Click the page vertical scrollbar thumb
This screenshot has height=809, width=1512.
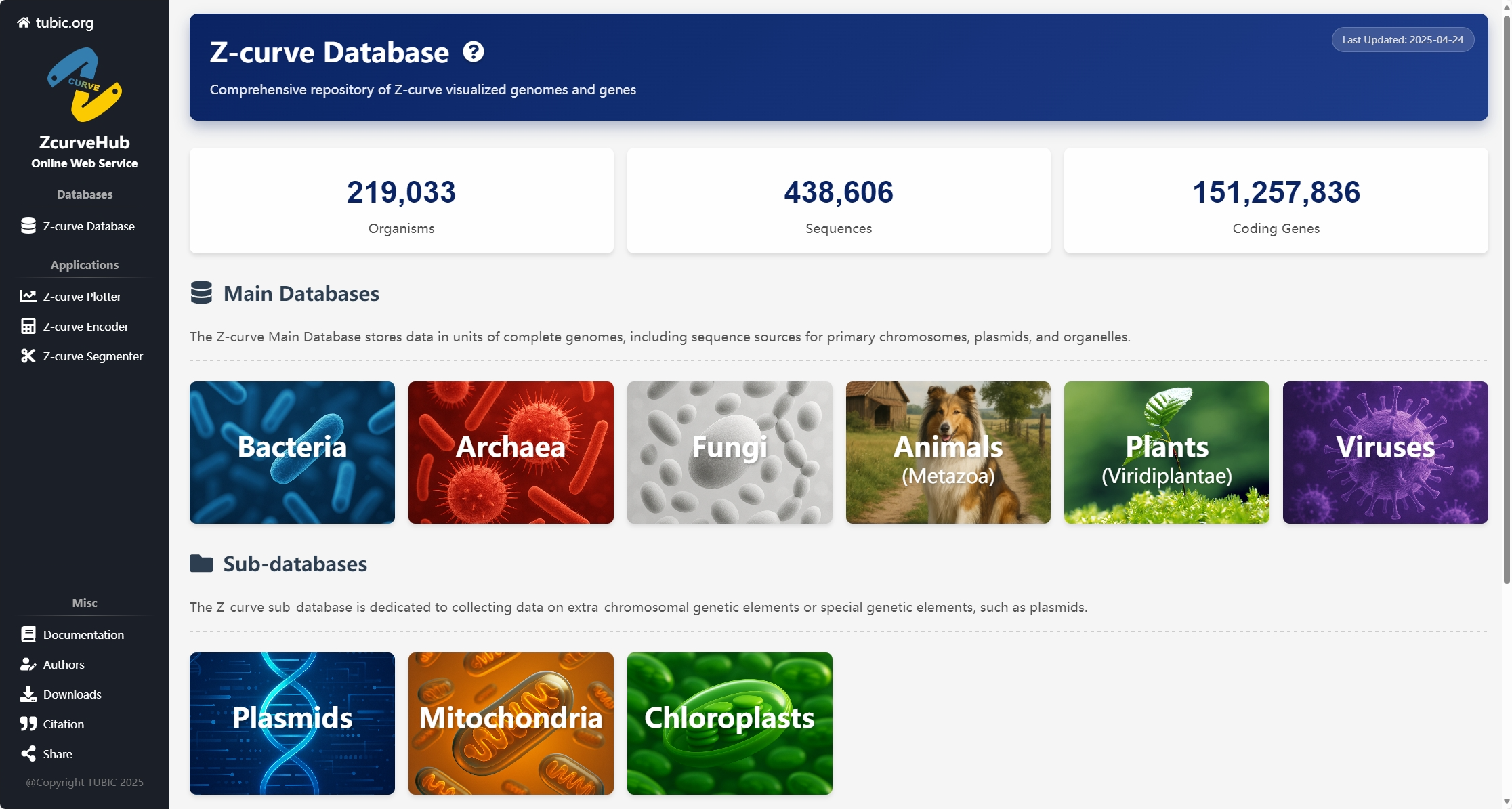coord(1507,298)
